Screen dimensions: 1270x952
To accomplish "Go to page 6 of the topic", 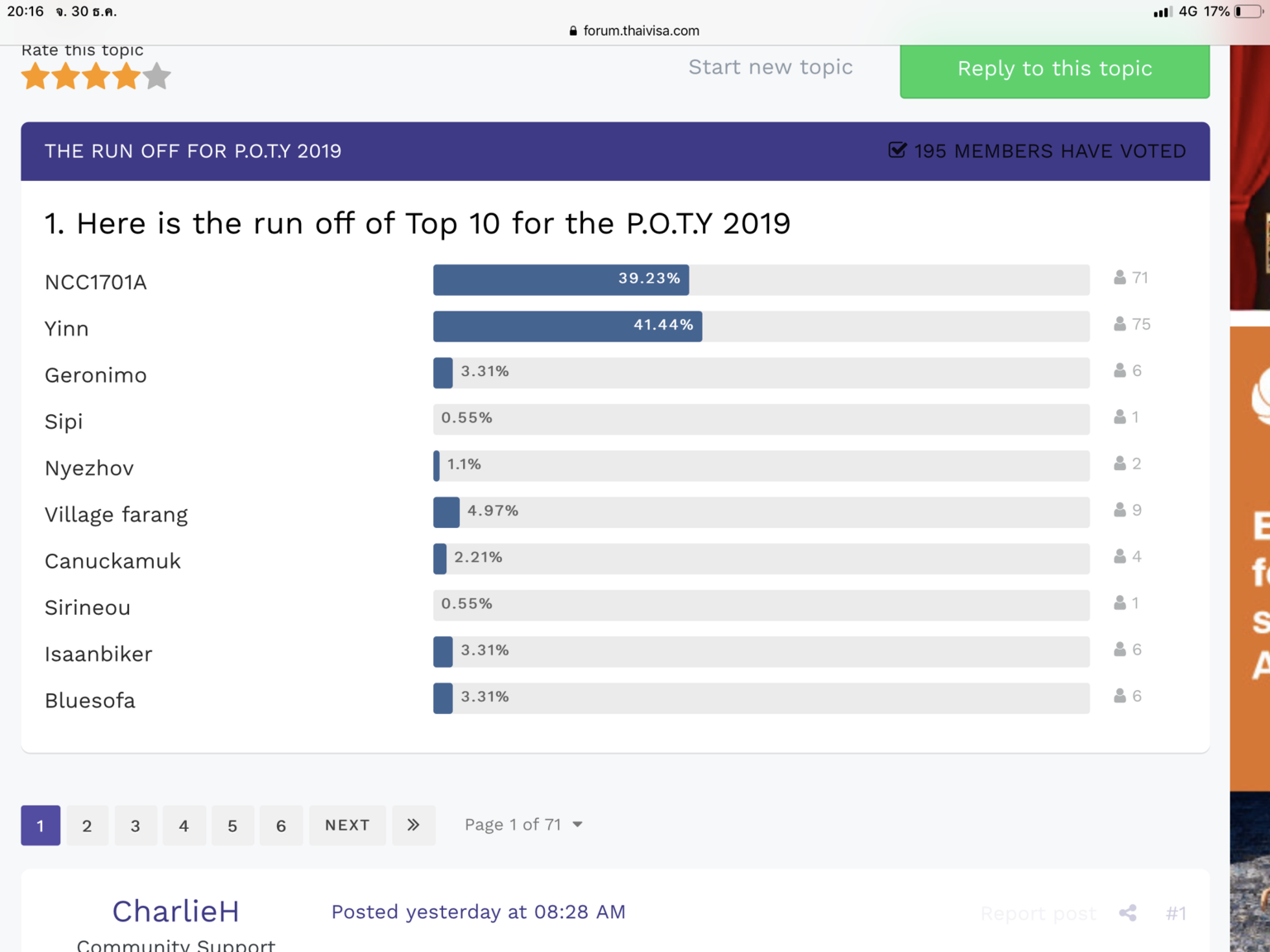I will pos(281,826).
